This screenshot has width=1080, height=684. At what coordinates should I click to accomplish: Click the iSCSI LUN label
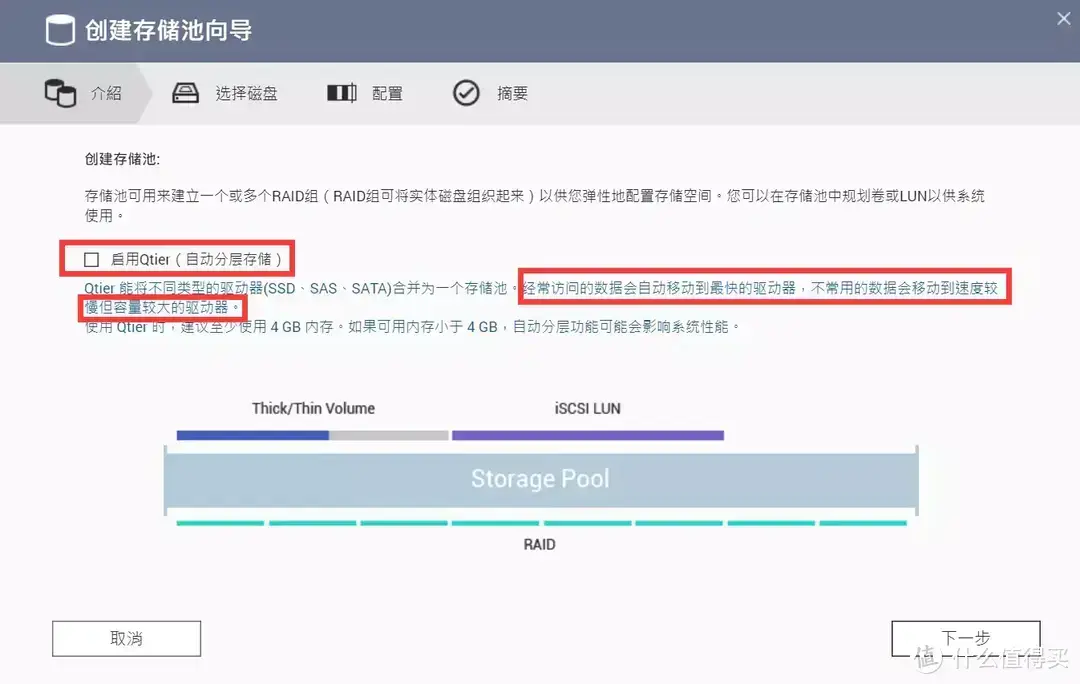pyautogui.click(x=589, y=408)
